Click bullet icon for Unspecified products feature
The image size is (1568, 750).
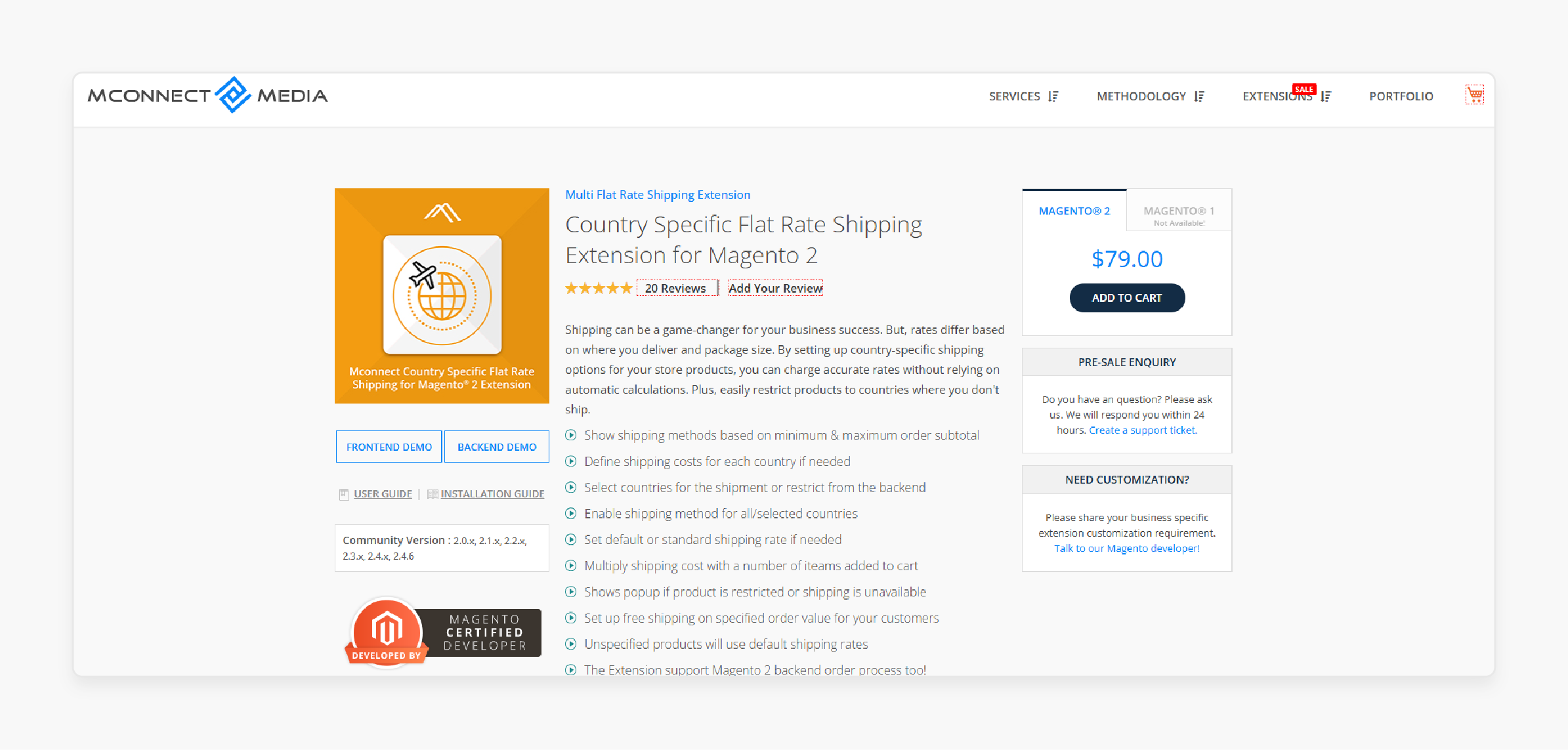coord(571,644)
